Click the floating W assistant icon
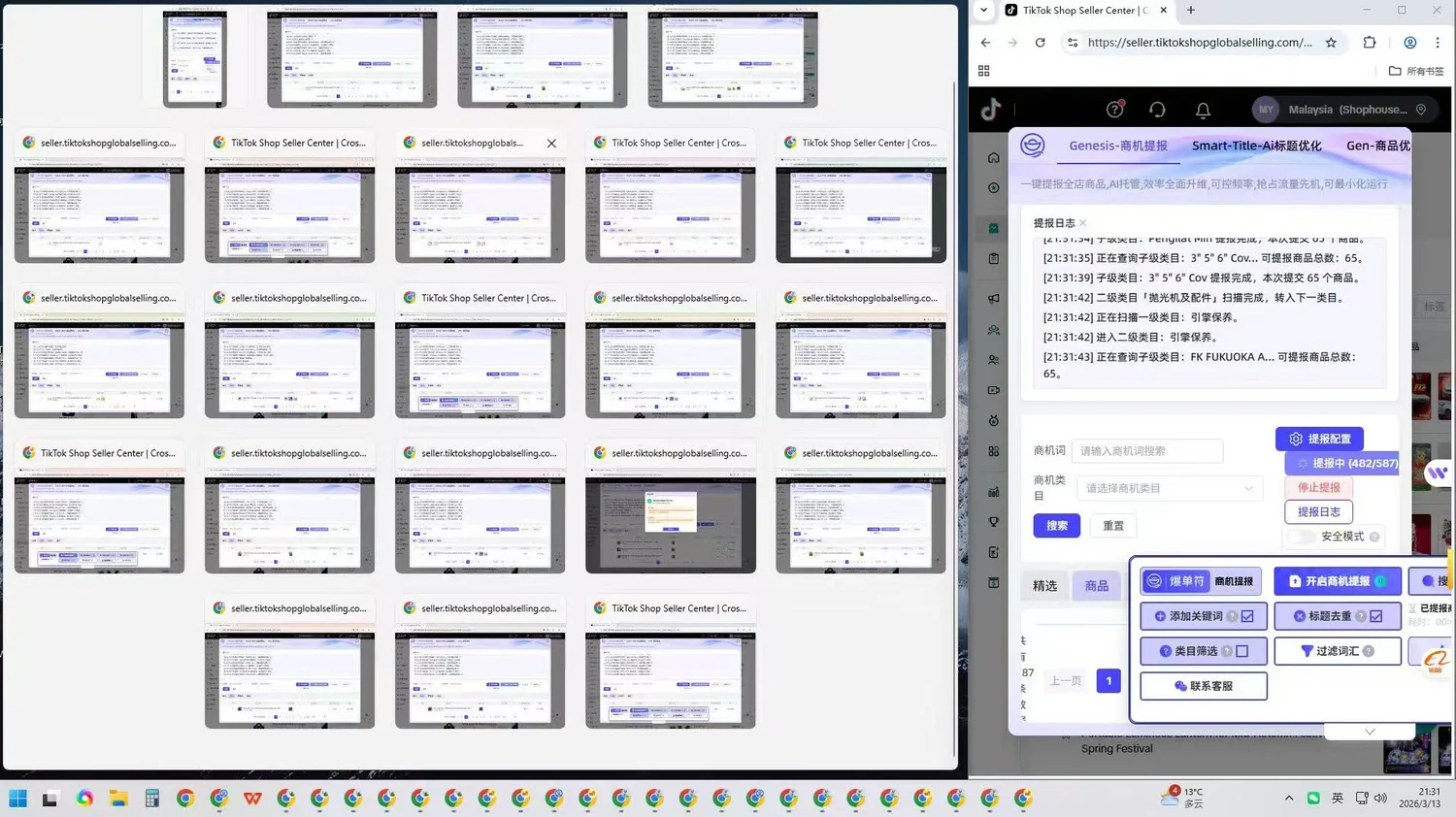 point(1437,474)
